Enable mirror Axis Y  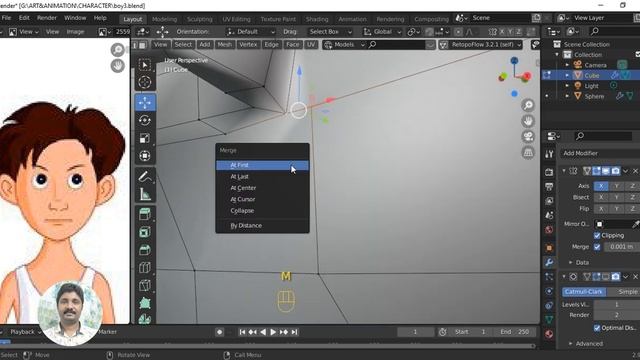coord(616,186)
